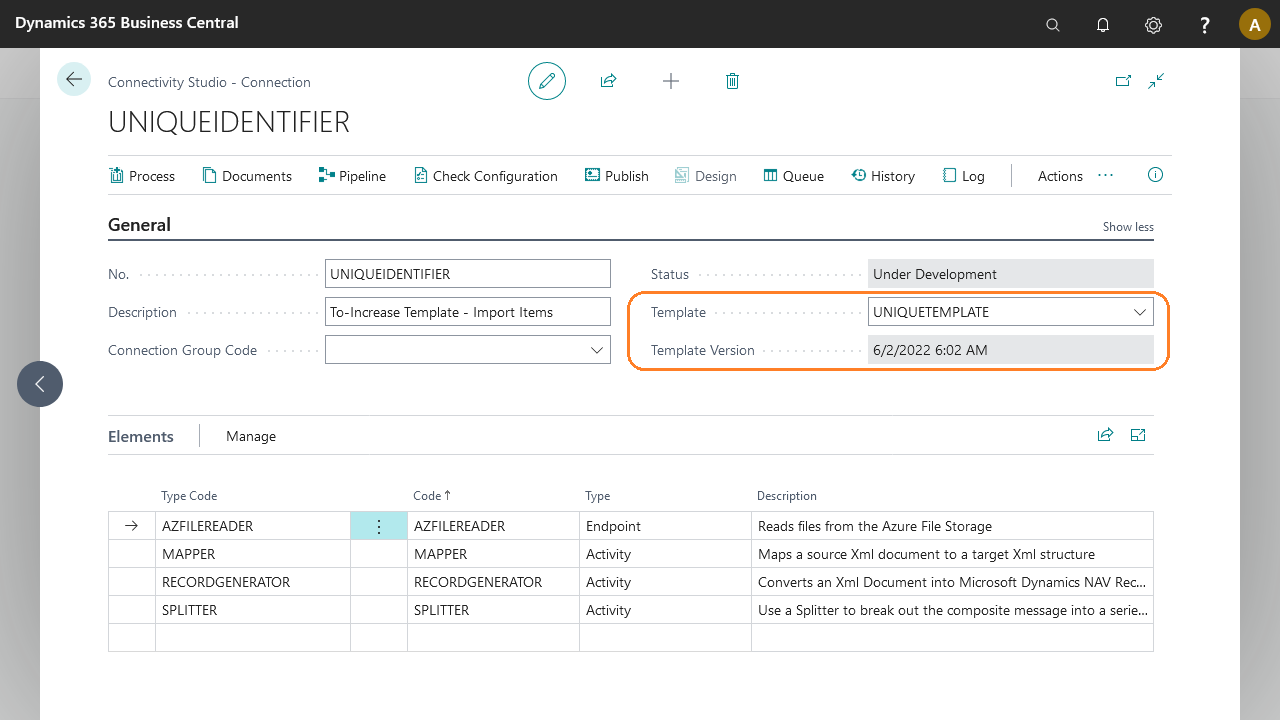Click the Description input field

coord(468,312)
